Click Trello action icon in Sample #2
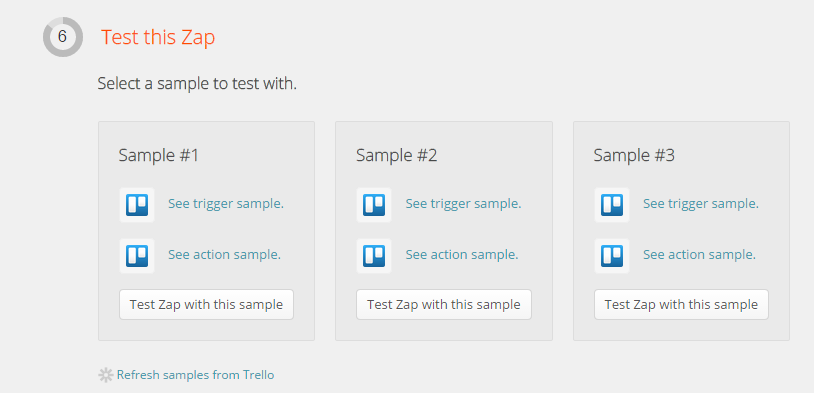The width and height of the screenshot is (814, 393). tap(374, 255)
